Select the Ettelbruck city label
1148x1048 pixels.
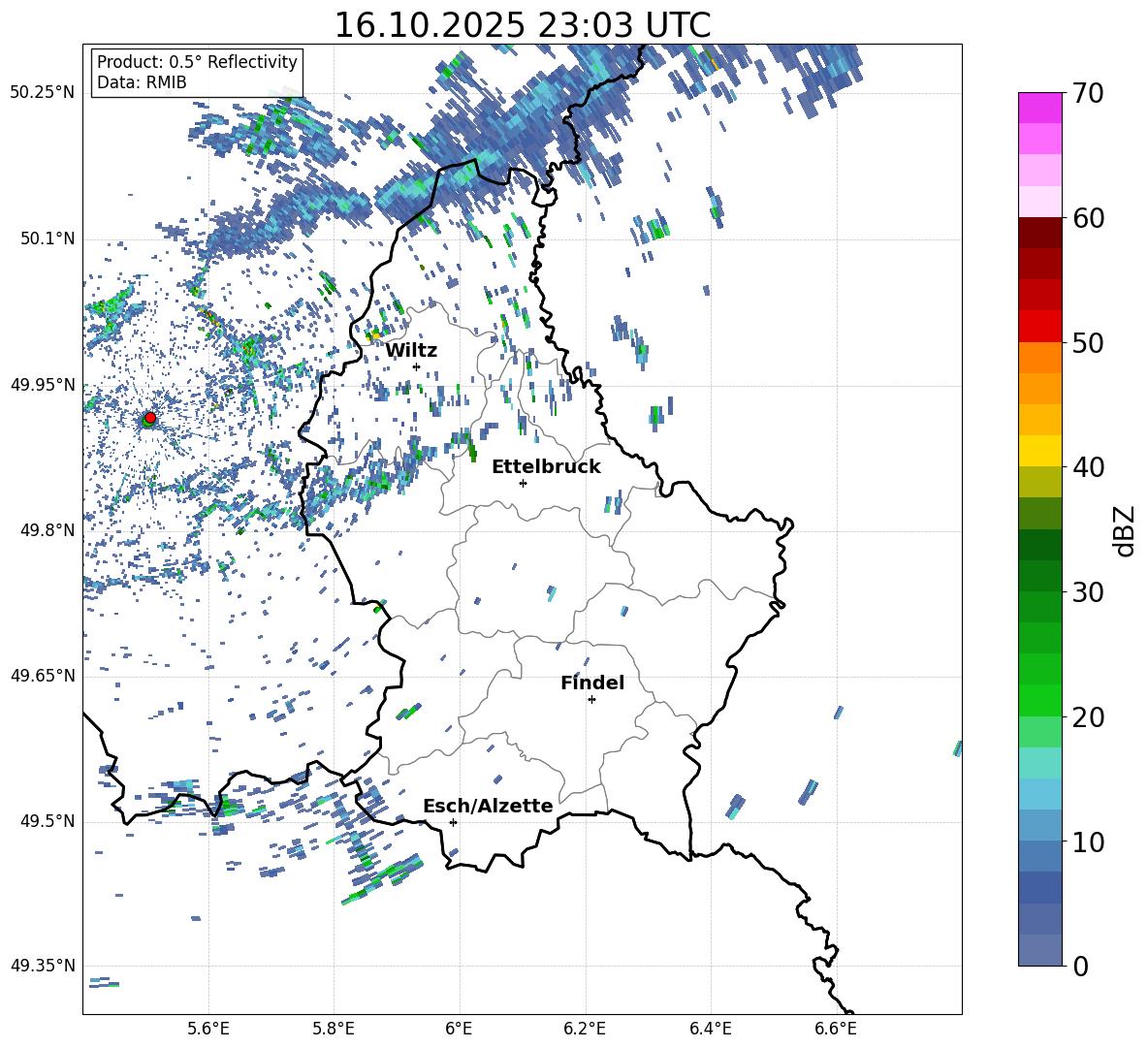546,466
